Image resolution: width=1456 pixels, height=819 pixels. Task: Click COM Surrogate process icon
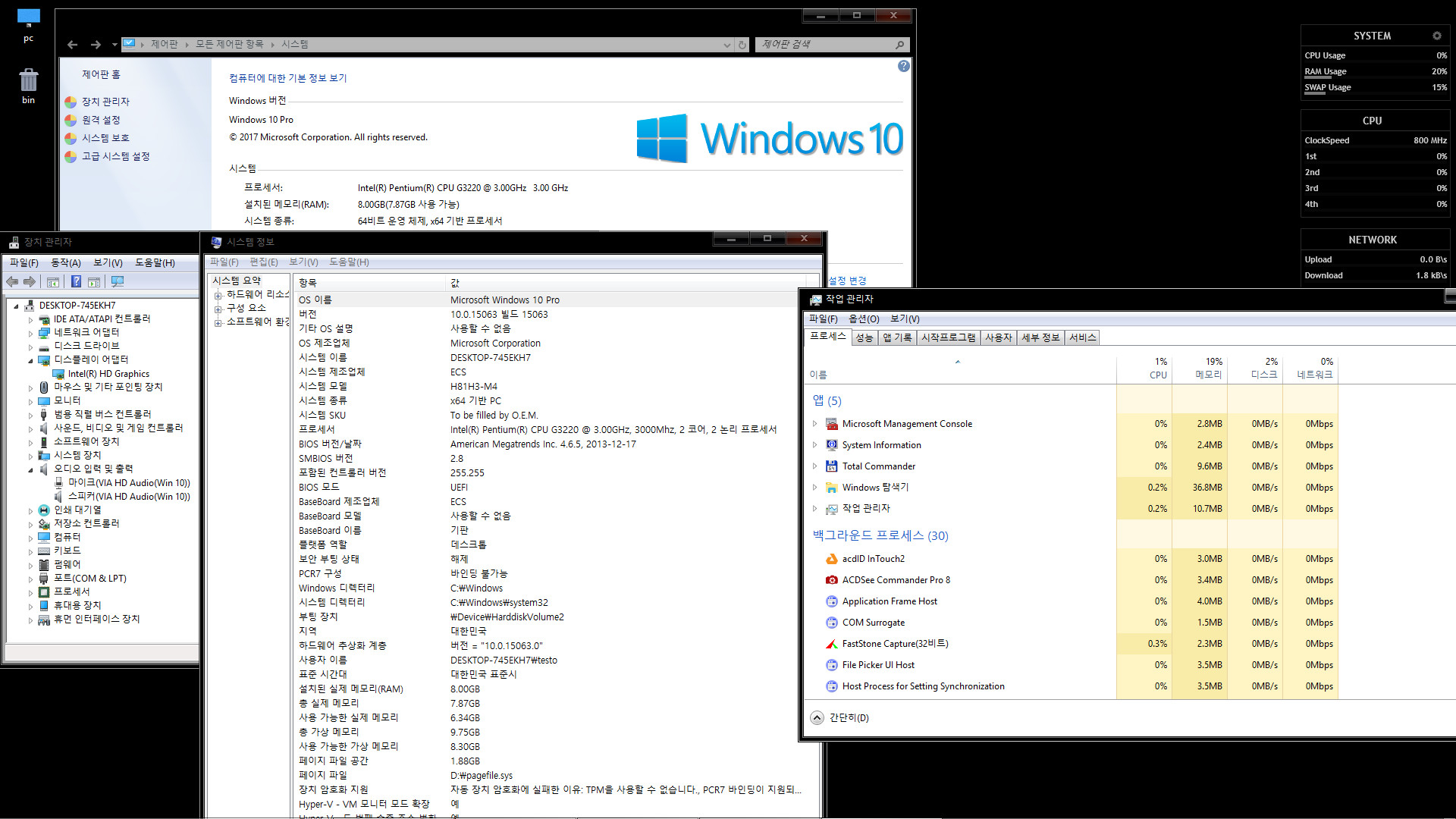coord(832,623)
